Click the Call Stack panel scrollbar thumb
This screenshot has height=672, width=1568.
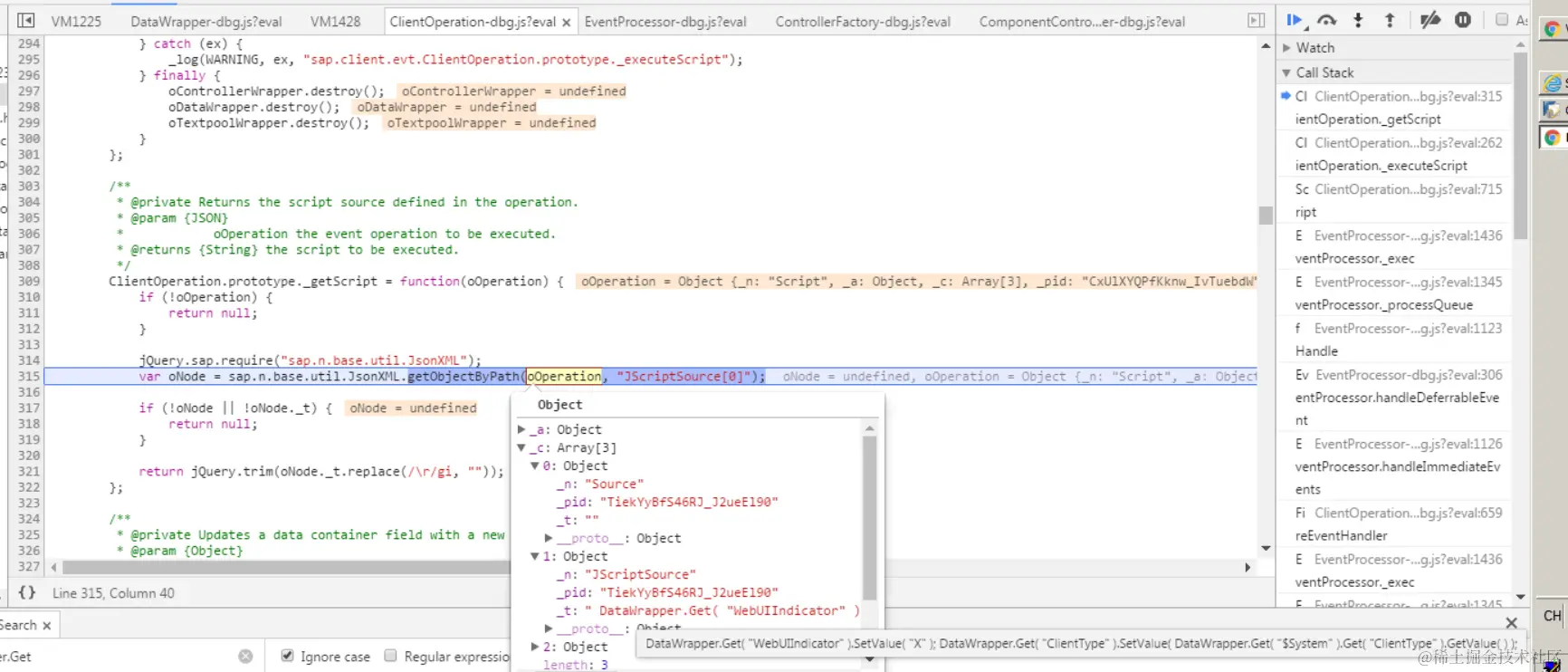pyautogui.click(x=1521, y=145)
